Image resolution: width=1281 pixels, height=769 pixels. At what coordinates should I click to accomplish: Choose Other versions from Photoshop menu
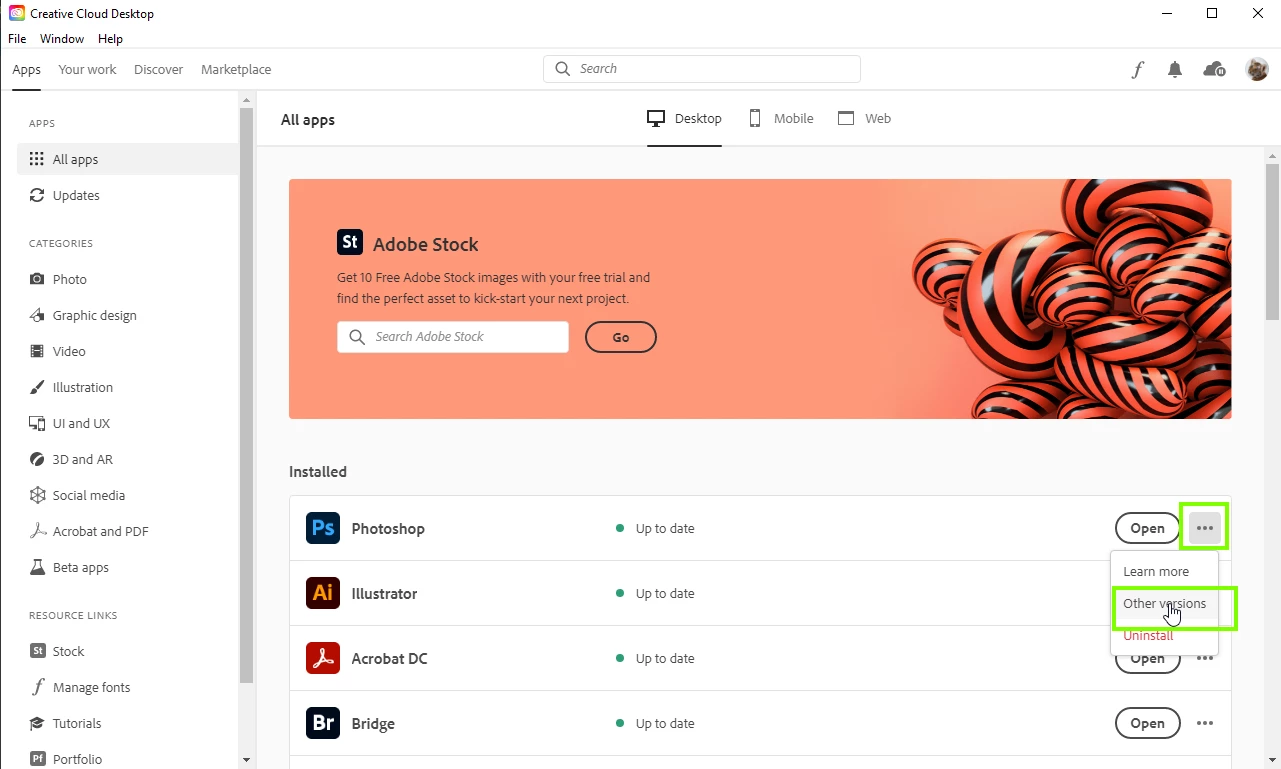tap(1164, 604)
